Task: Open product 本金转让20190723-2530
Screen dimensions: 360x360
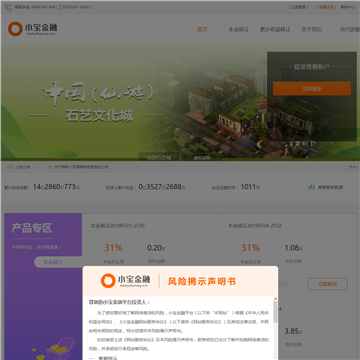Action: (x=118, y=226)
